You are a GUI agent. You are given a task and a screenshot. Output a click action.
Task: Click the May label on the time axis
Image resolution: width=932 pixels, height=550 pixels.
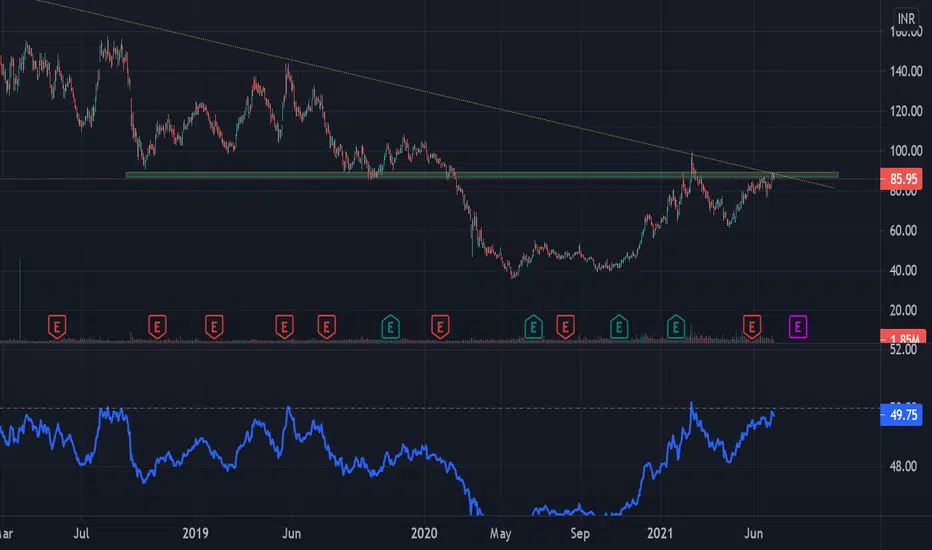point(500,533)
